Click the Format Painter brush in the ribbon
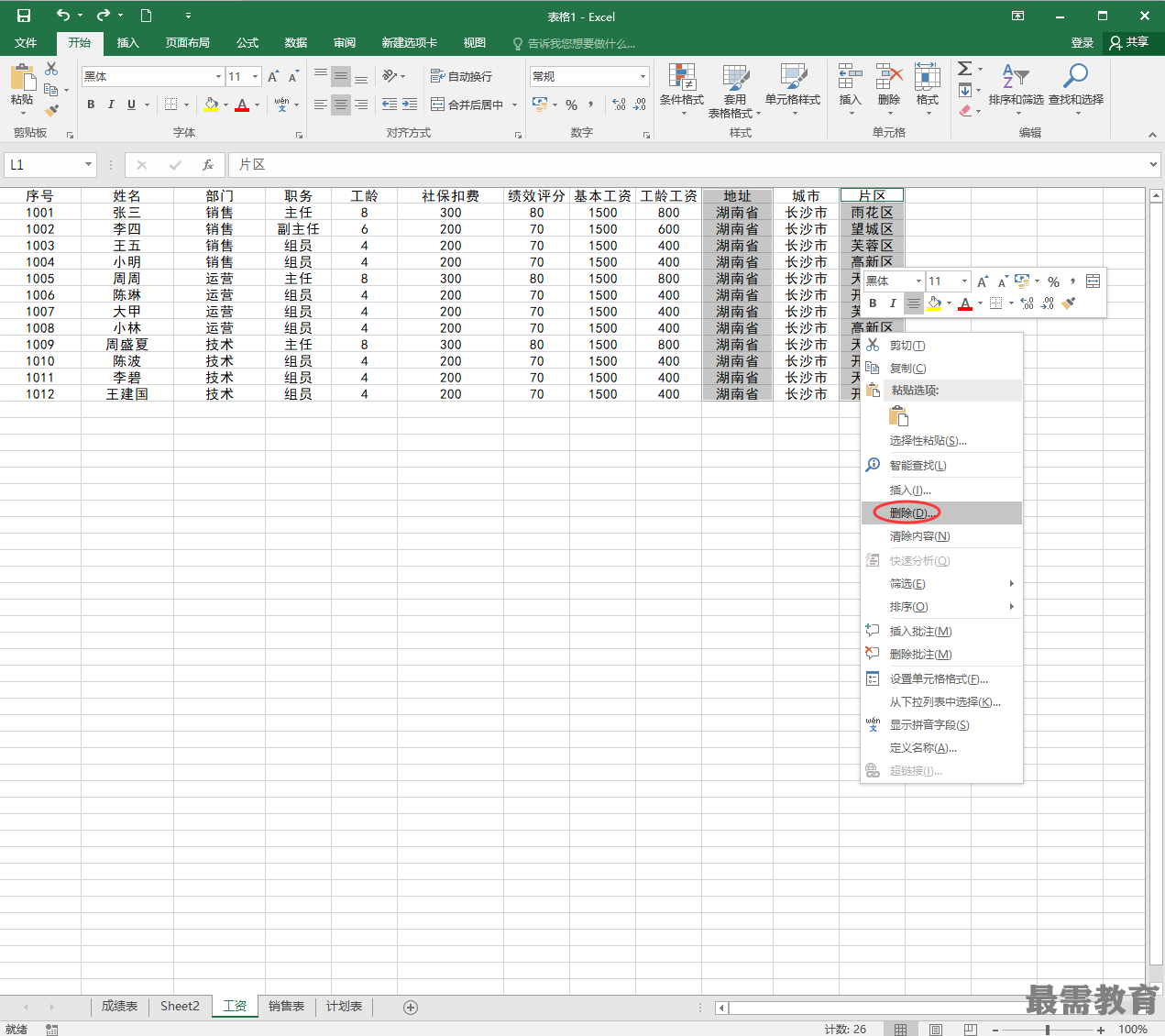 (51, 110)
